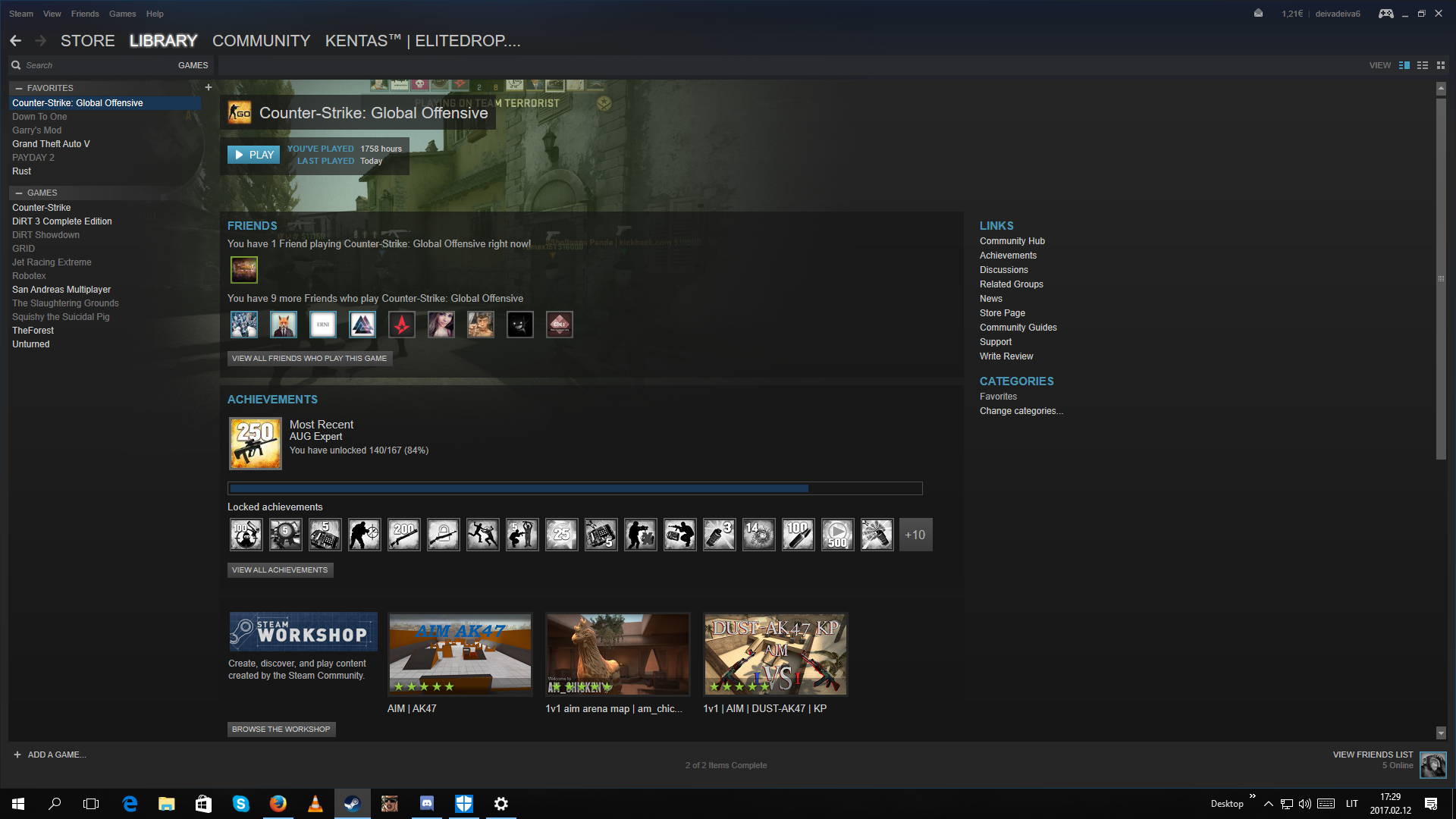1456x819 pixels.
Task: Select San Andreas Multiplayer in games list
Action: [61, 290]
